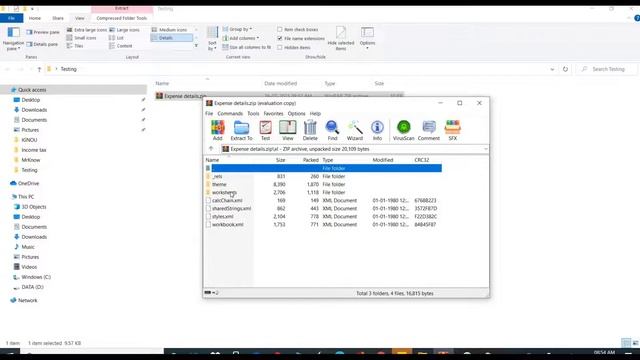
Task: Open WinRAR Favorites menu
Action: [x=273, y=113]
